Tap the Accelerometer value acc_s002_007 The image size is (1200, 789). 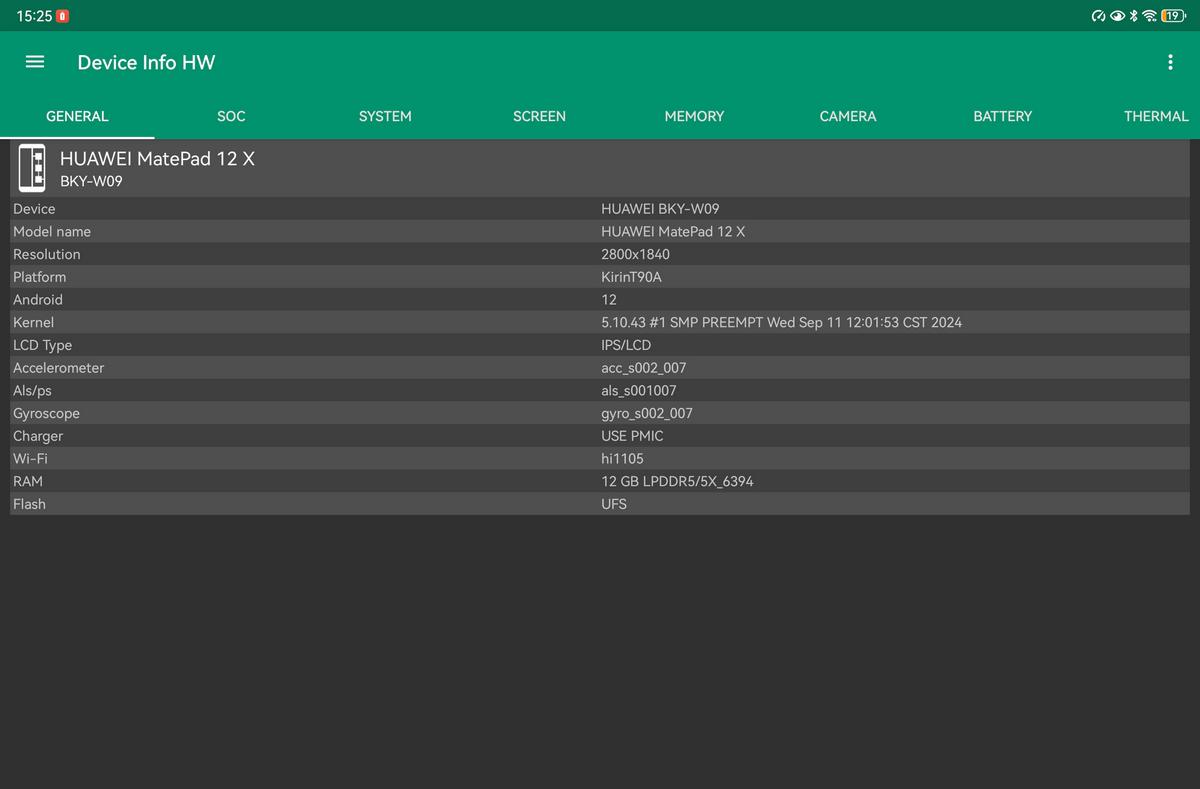pyautogui.click(x=644, y=368)
